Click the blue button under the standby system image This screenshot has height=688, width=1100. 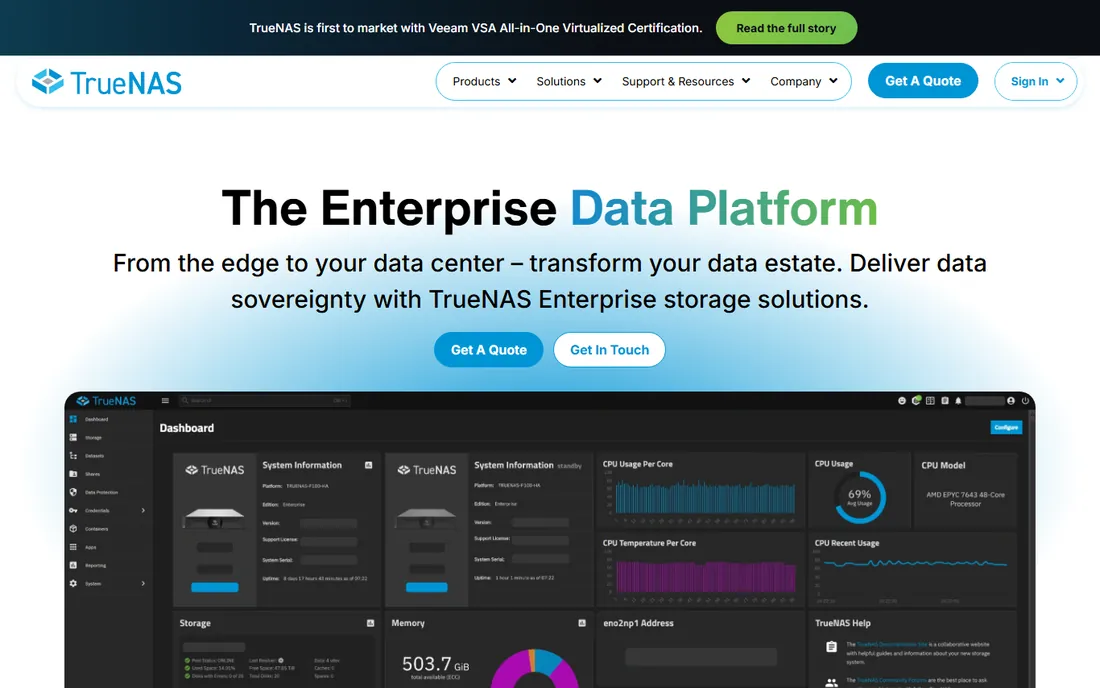click(x=427, y=587)
